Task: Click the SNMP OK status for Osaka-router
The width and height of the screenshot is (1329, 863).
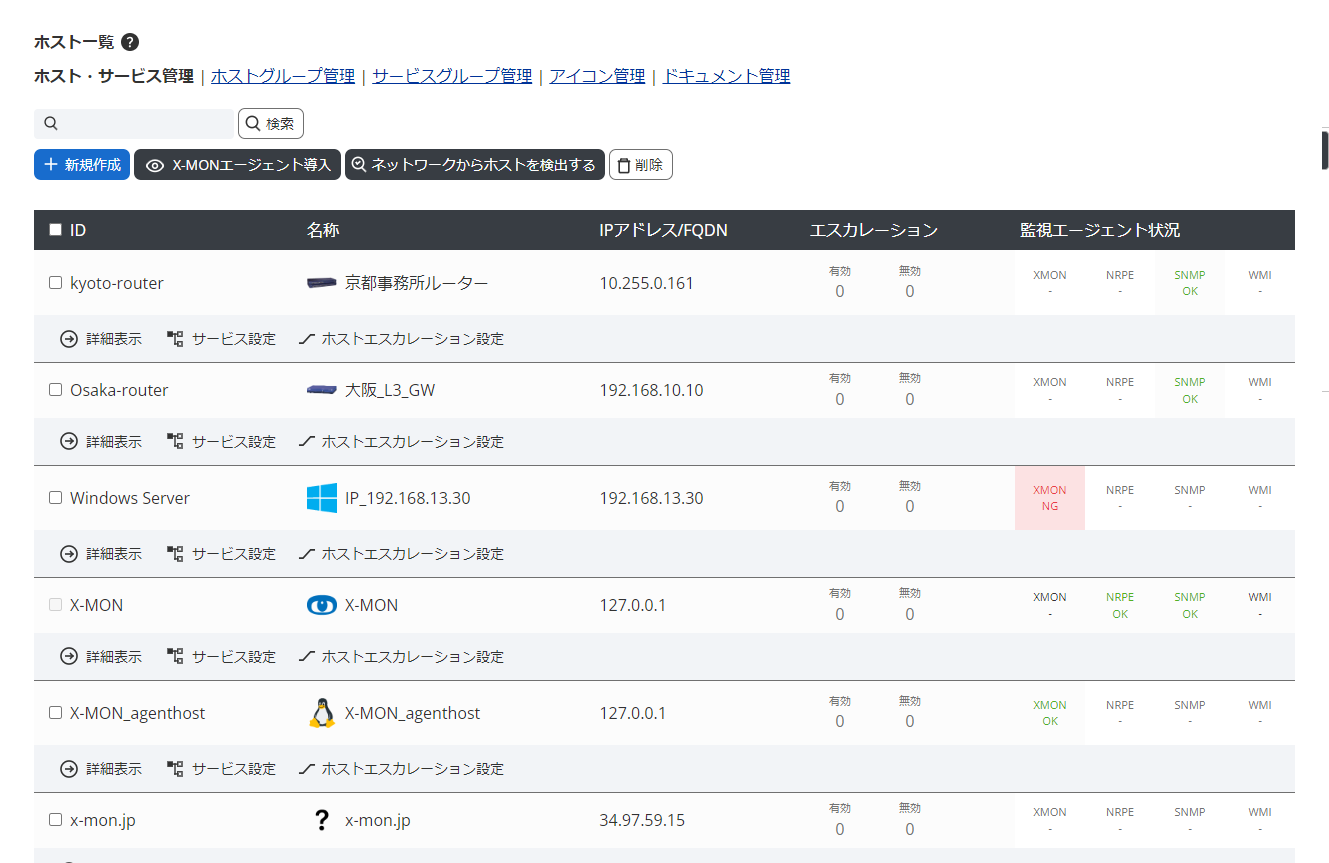Action: pyautogui.click(x=1190, y=390)
